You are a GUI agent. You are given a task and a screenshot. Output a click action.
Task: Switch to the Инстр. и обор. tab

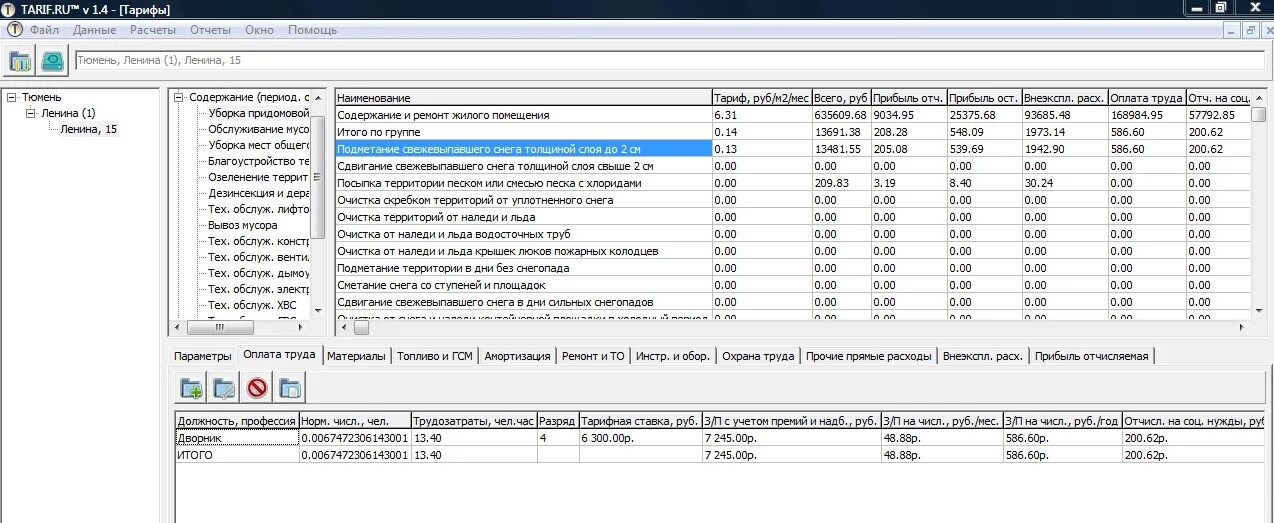pos(673,356)
